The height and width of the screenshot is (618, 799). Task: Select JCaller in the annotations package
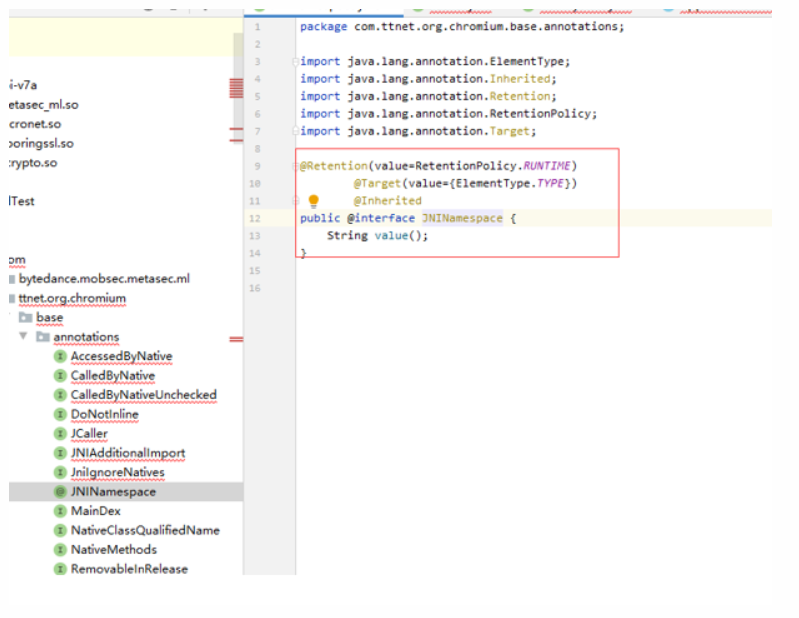(89, 434)
